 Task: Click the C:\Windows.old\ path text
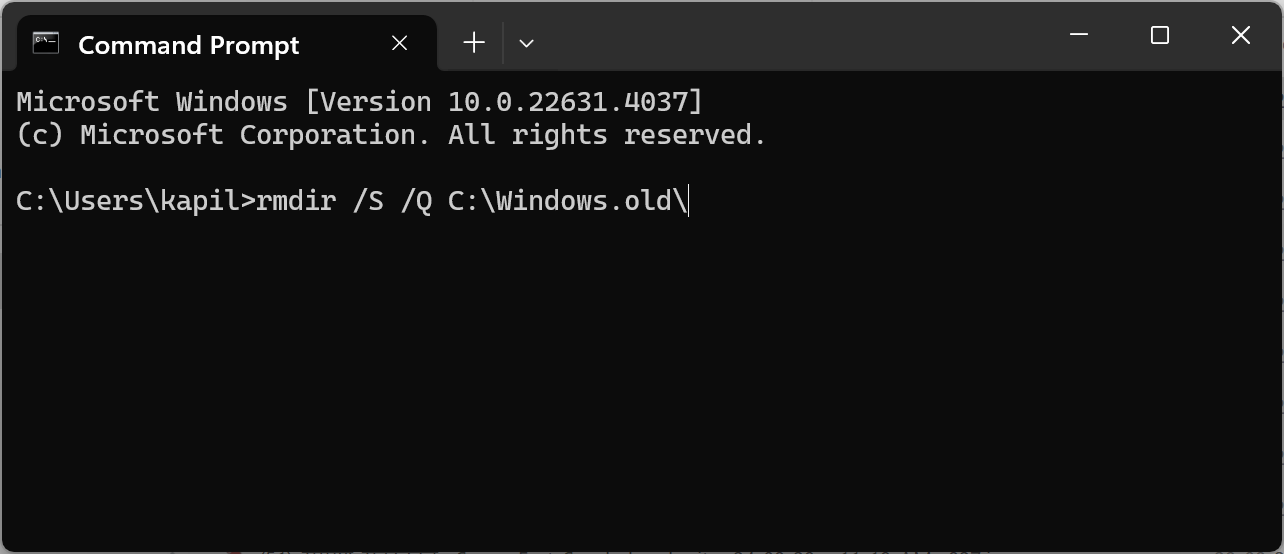[567, 201]
